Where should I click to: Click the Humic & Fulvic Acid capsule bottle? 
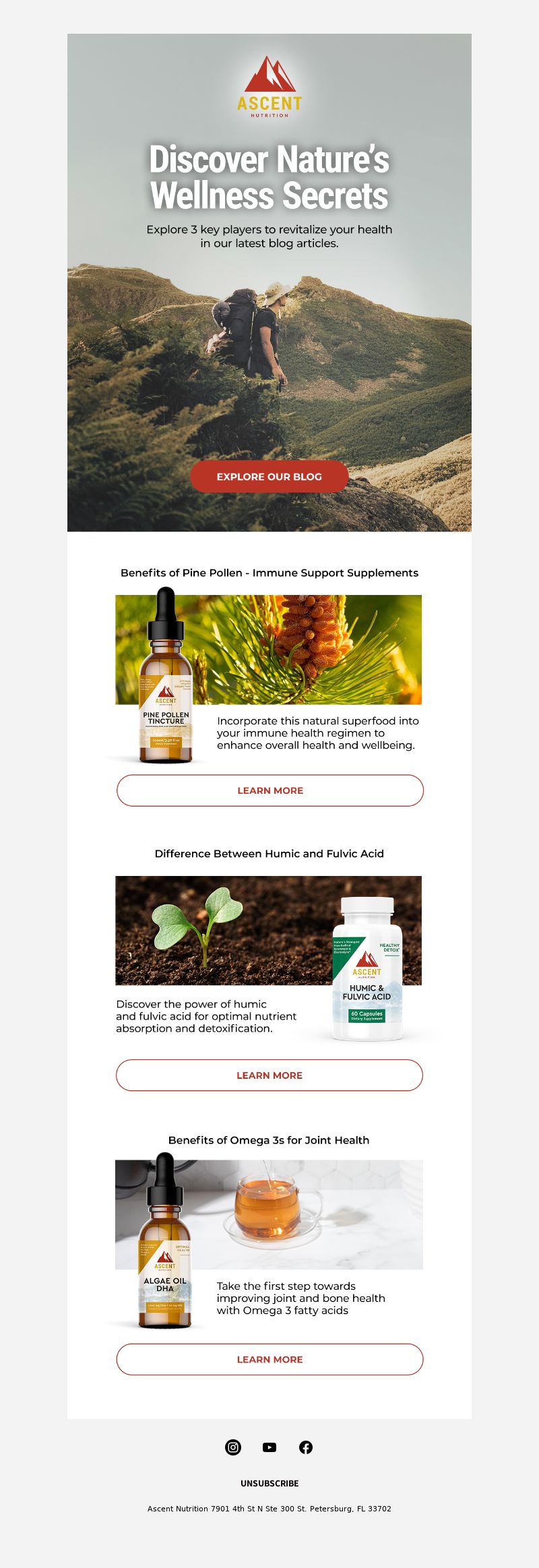367,969
